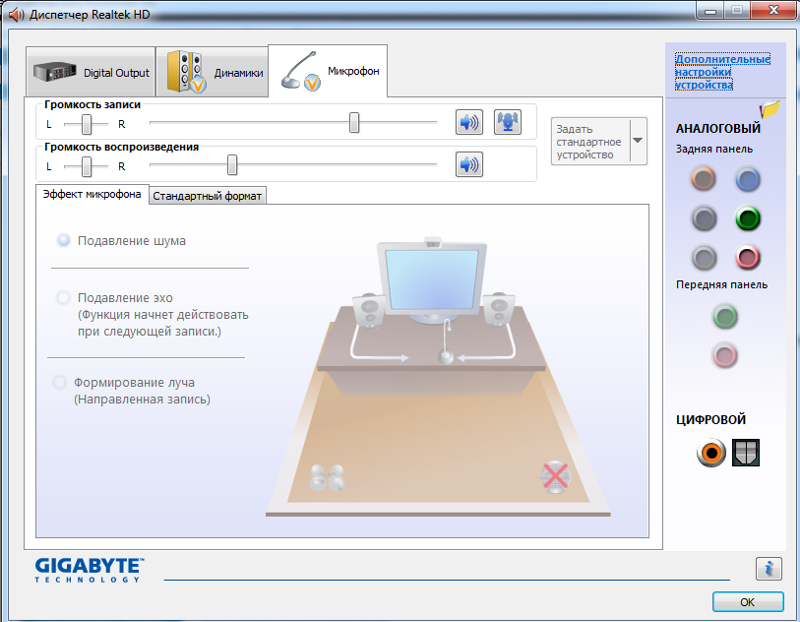This screenshot has height=622, width=800.
Task: Click the green rear panel audio jack
Action: [747, 219]
